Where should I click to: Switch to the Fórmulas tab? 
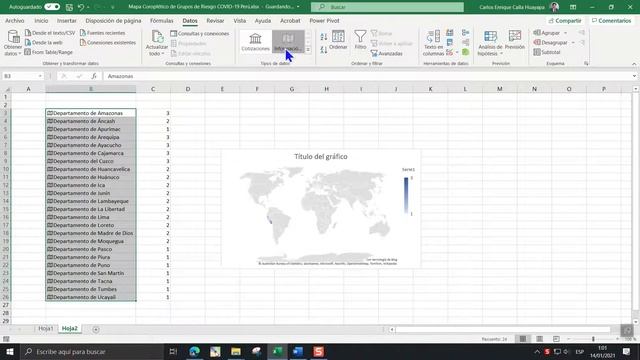click(x=162, y=20)
